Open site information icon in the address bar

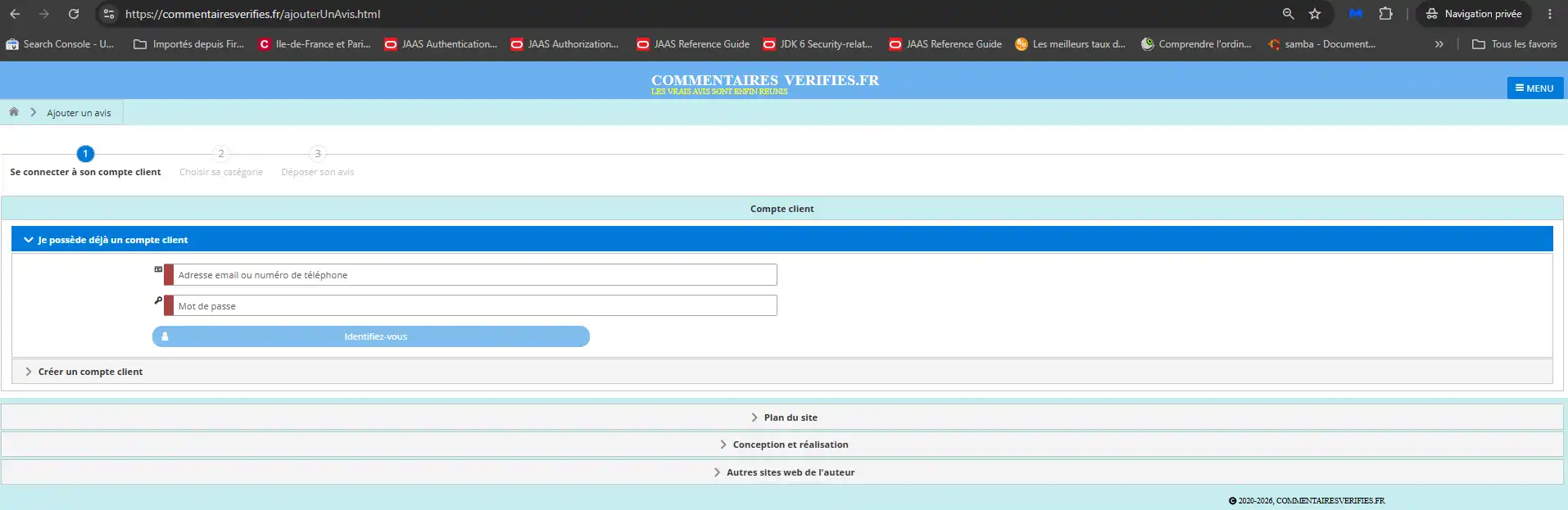pos(109,14)
